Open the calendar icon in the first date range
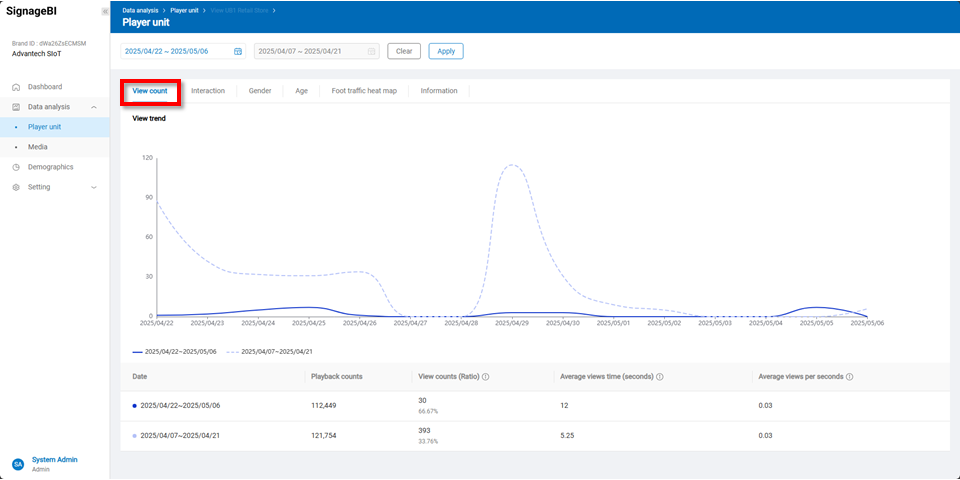960x480 pixels. pos(238,51)
